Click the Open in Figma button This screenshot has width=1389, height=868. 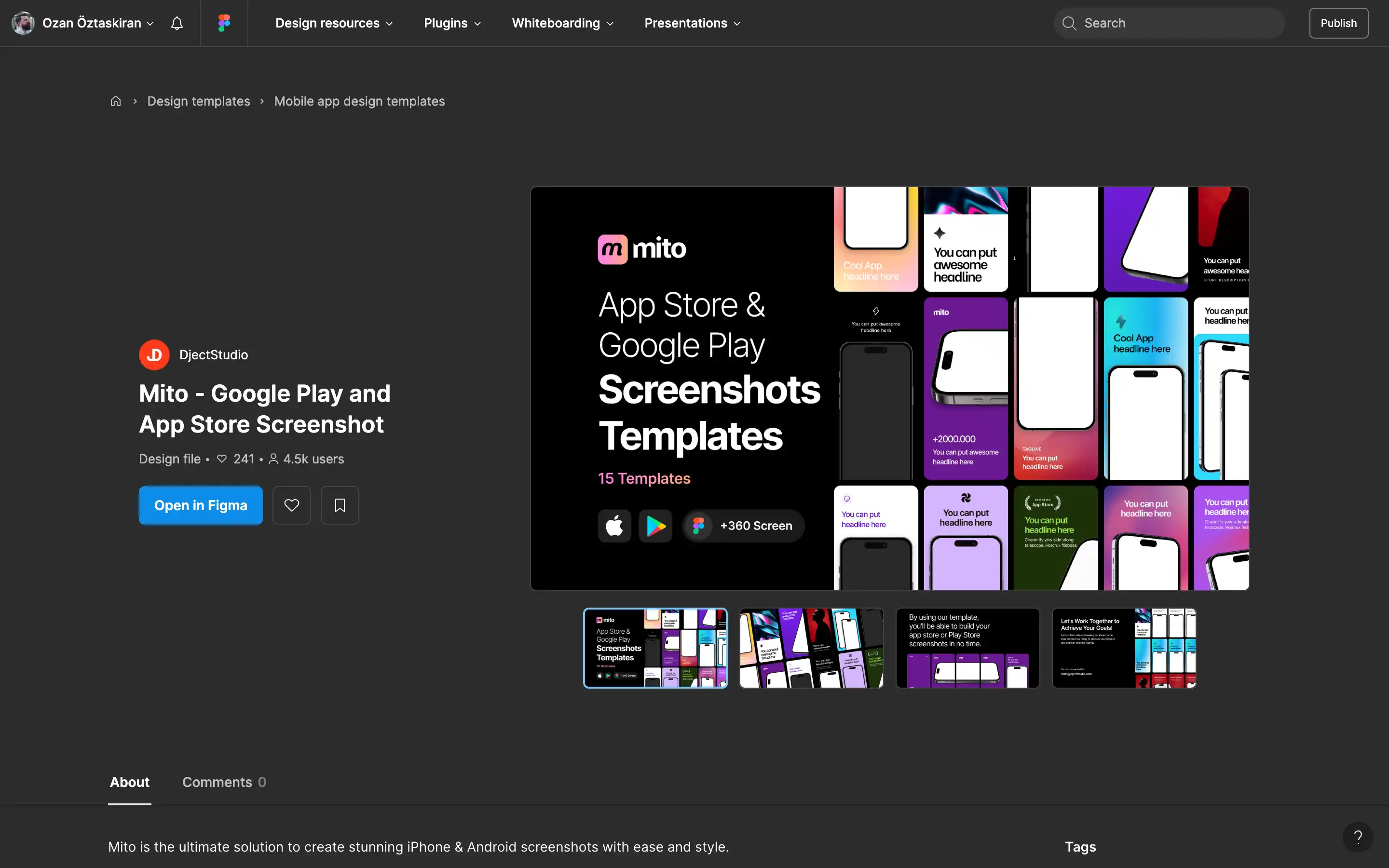[x=200, y=505]
